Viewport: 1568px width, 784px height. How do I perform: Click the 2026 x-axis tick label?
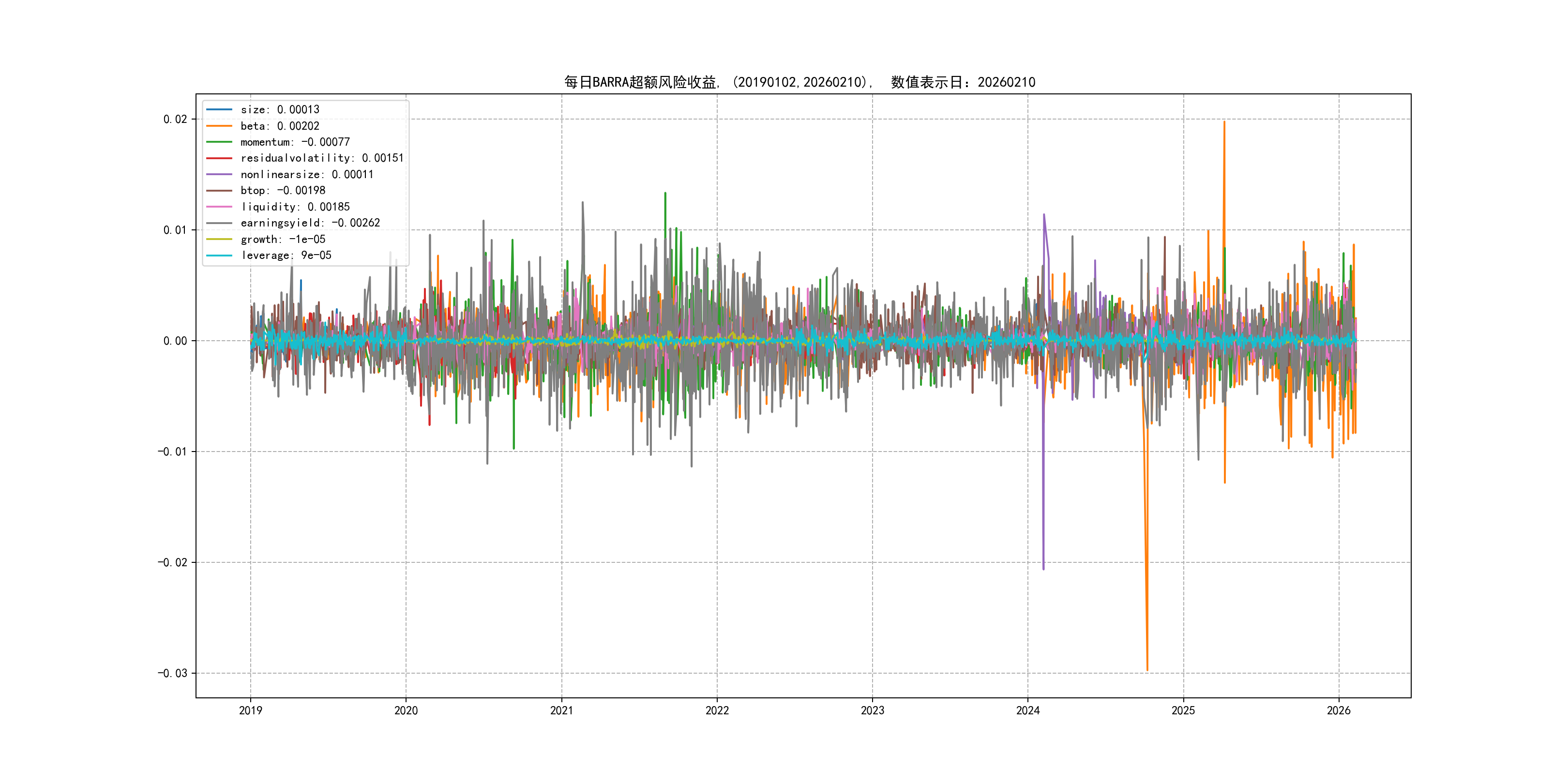click(1339, 710)
